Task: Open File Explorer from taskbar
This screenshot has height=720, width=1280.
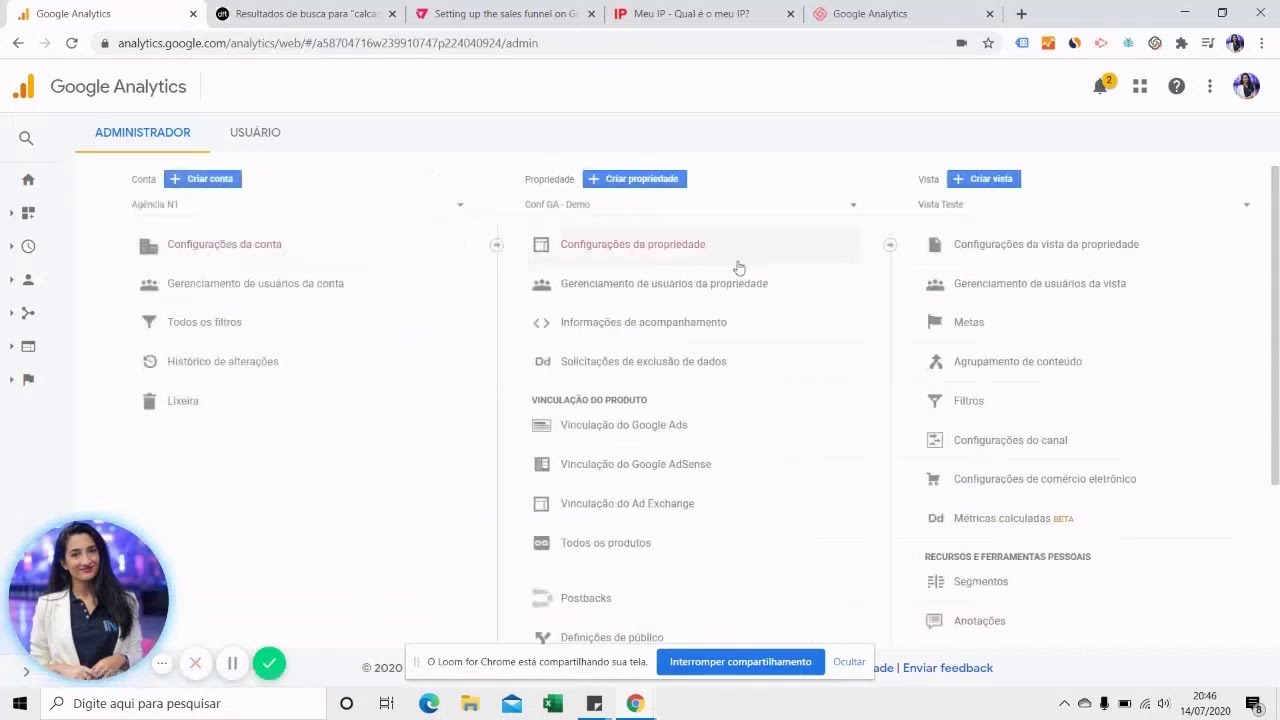Action: [470, 704]
